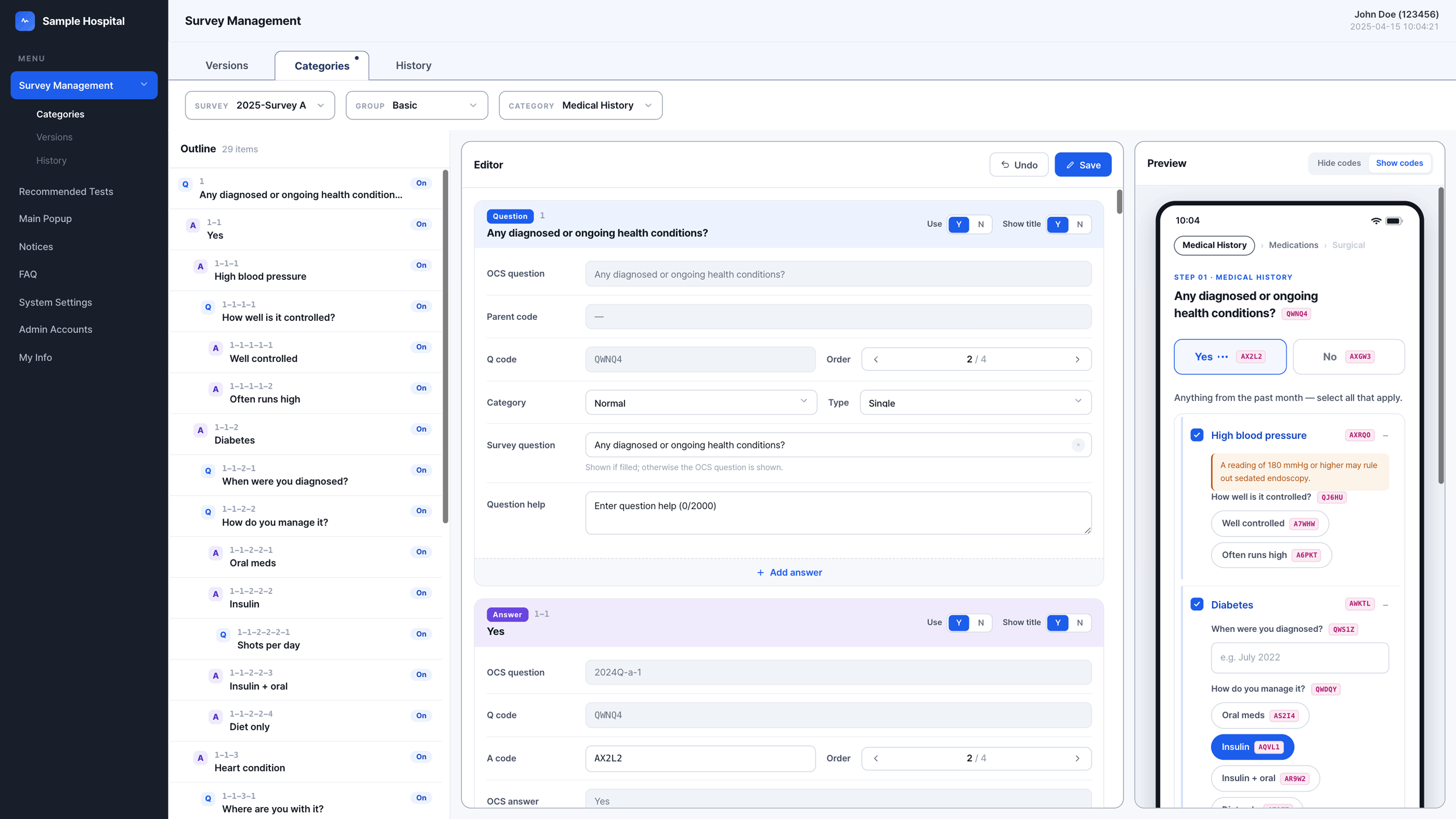Click the Q icon for Shots per day
Image resolution: width=1456 pixels, height=819 pixels.
tap(223, 635)
